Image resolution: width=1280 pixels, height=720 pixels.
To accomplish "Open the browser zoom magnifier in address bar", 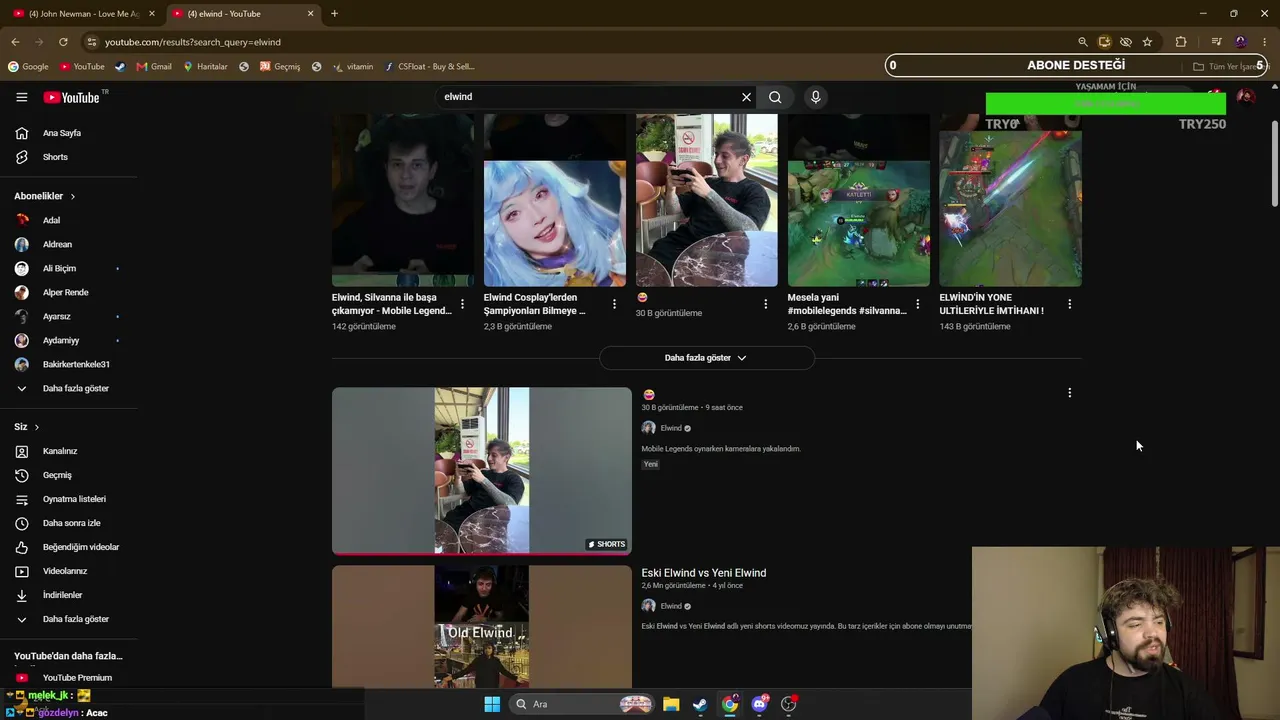I will tap(1083, 42).
